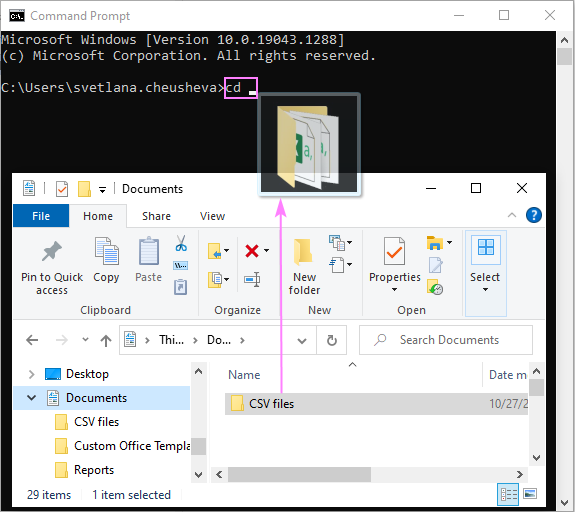Click Explorer title bar document icon
Screen dimensions: 575x512
click(x=29, y=188)
